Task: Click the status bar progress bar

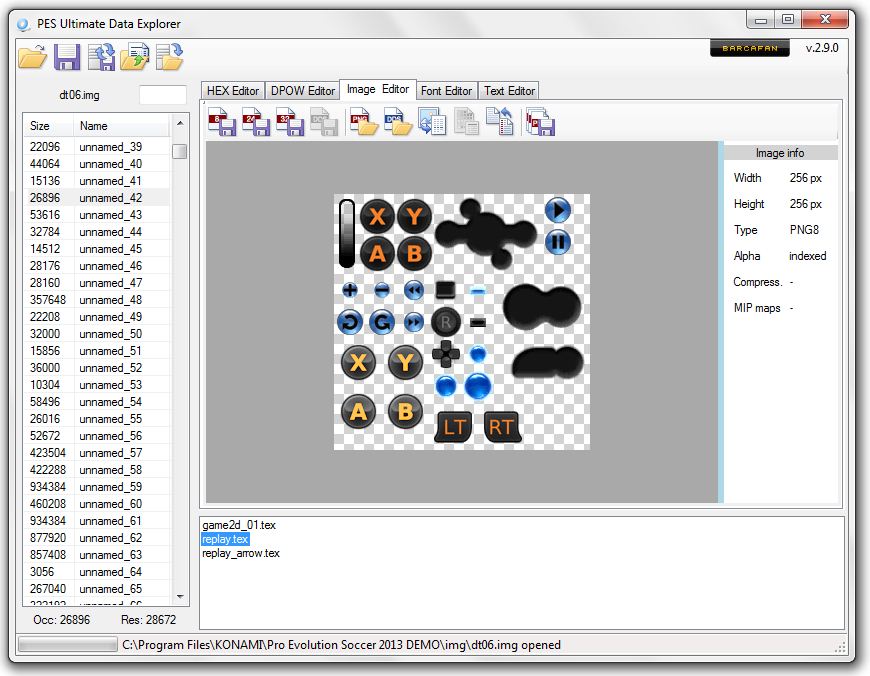Action: coord(68,644)
